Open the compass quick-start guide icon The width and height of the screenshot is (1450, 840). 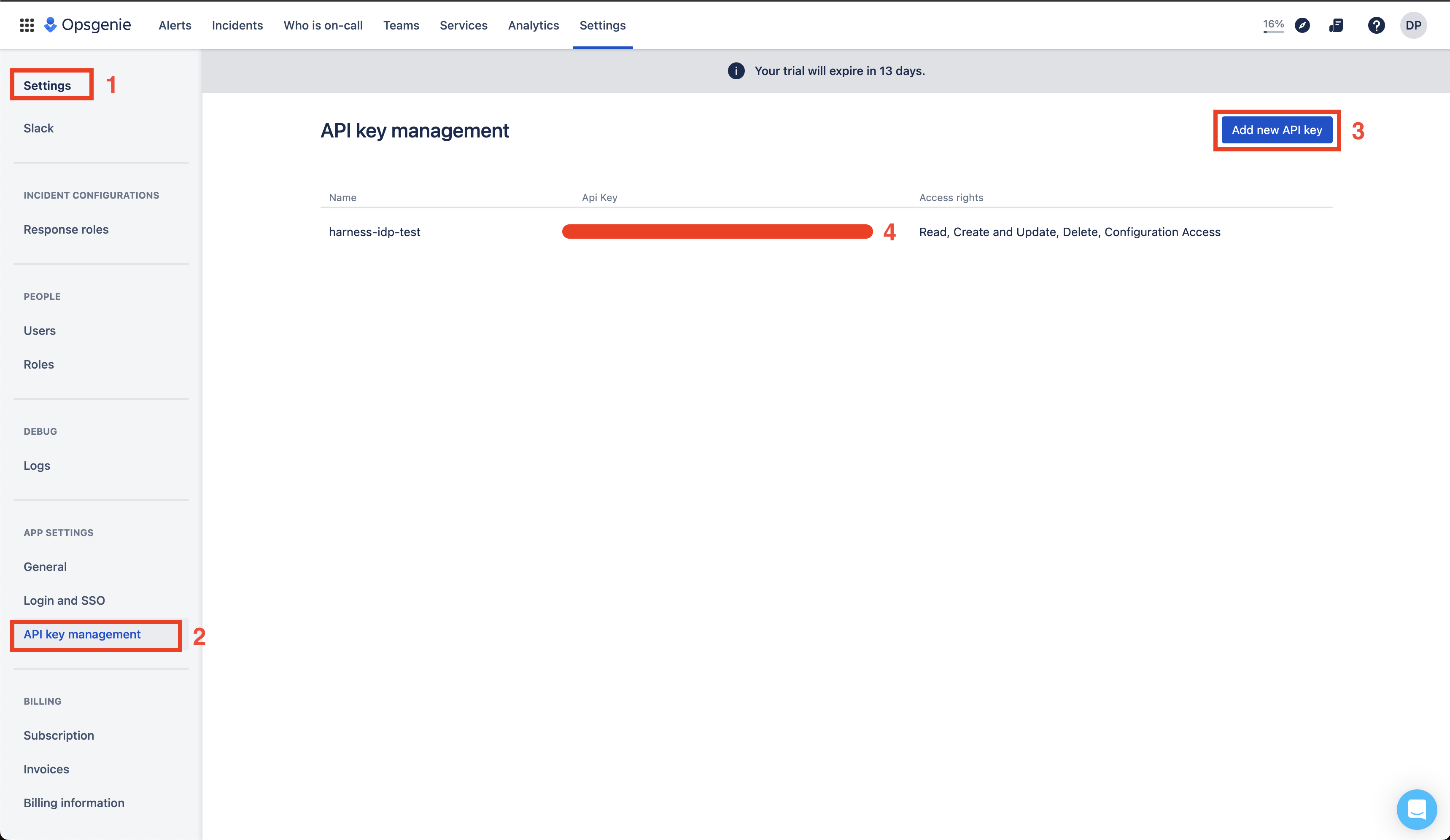[x=1302, y=25]
